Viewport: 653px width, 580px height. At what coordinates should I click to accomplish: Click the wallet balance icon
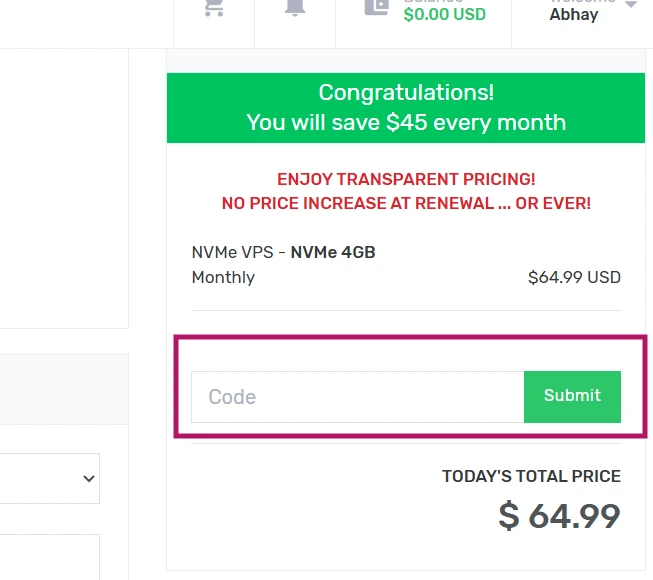(377, 8)
